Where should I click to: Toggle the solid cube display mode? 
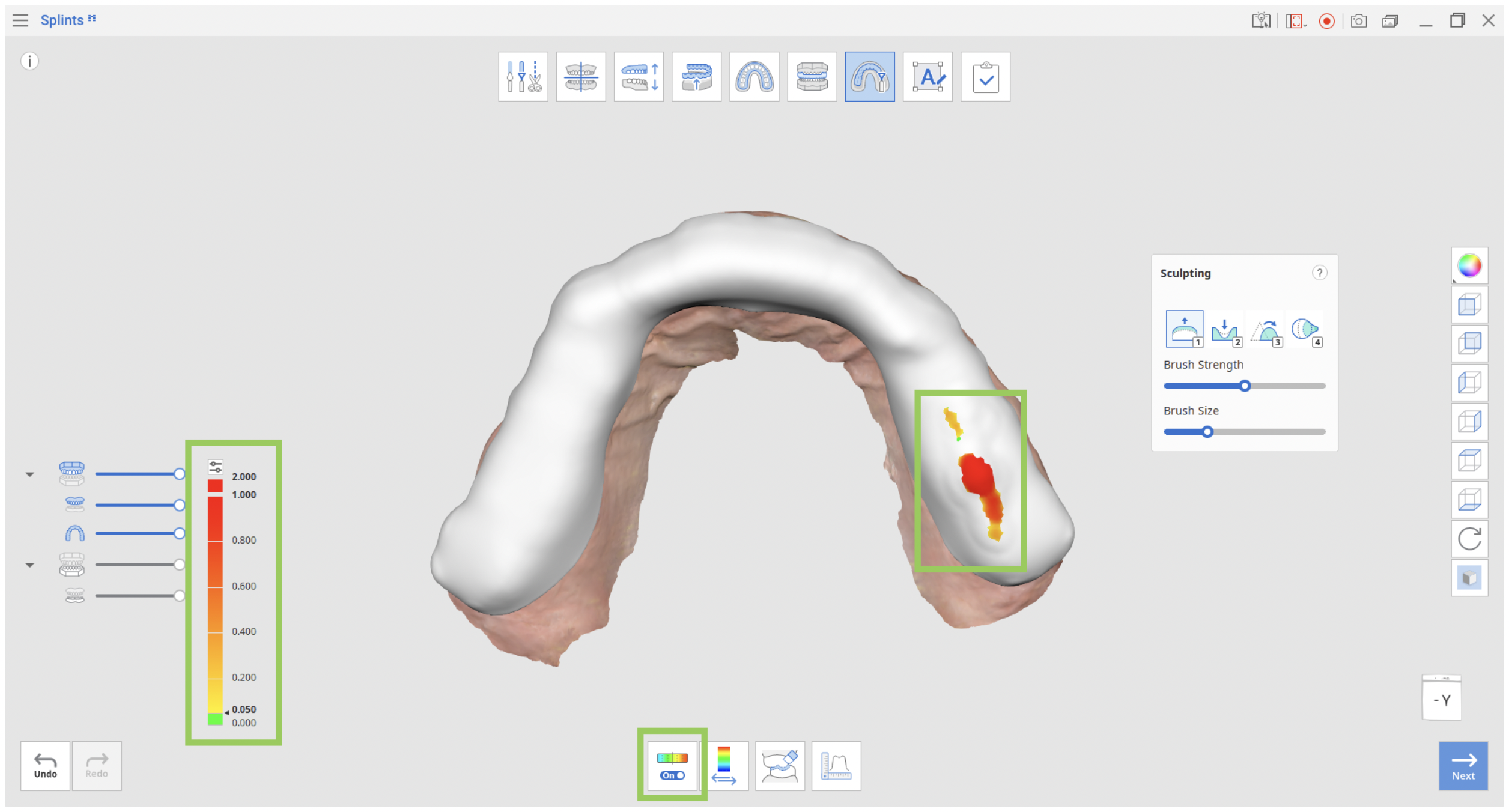pos(1469,578)
